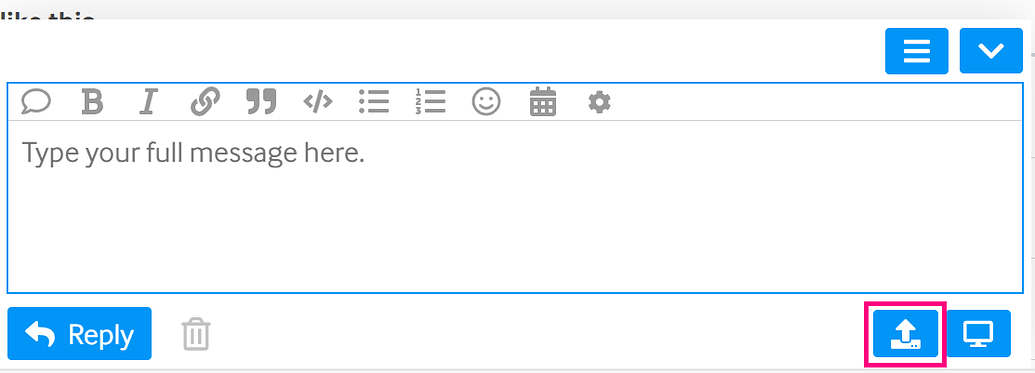The height and width of the screenshot is (373, 1035).
Task: Click the curved arrow icon on Reply
Action: pos(40,335)
